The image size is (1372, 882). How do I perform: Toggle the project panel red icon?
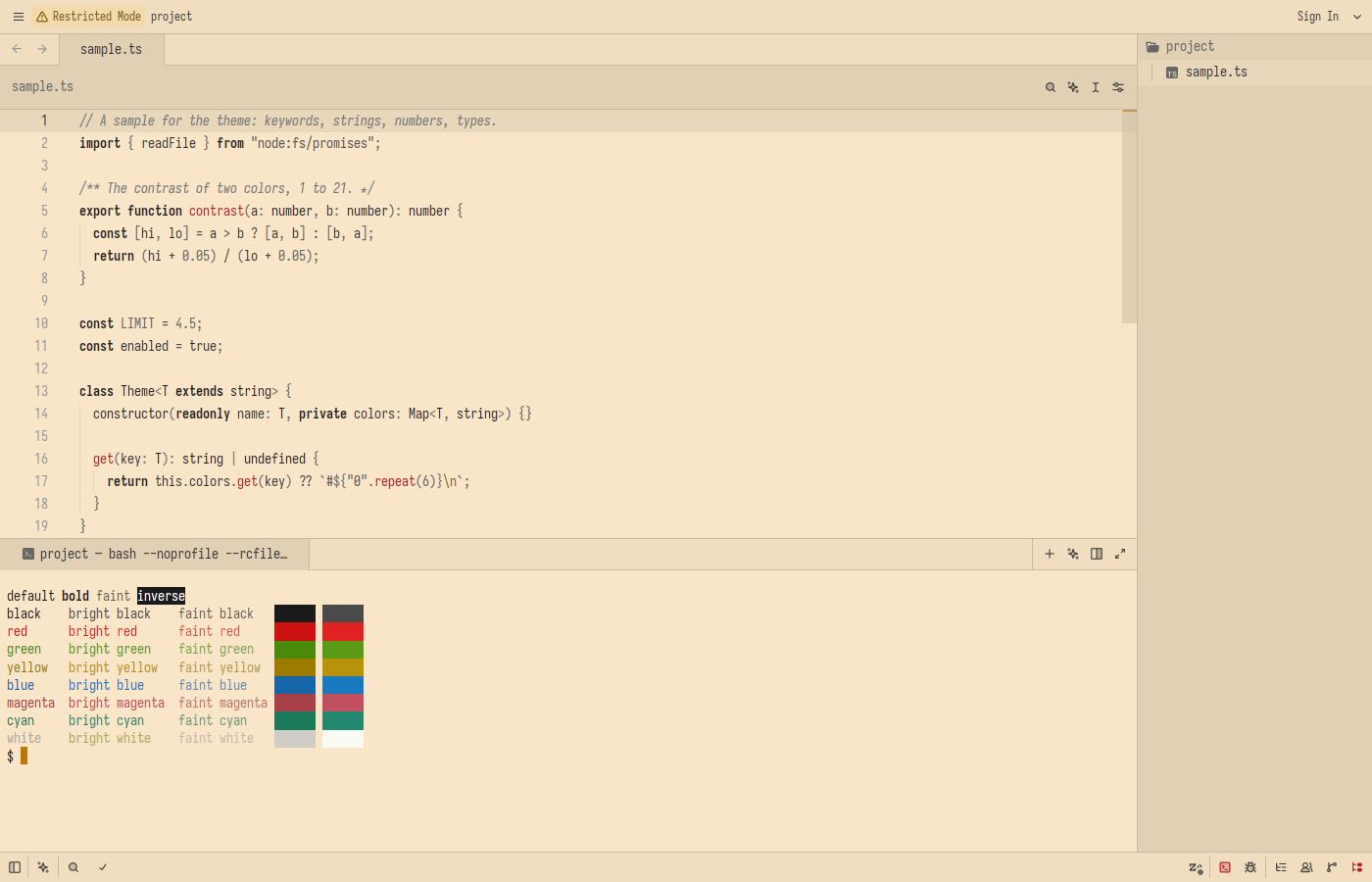[x=1357, y=867]
